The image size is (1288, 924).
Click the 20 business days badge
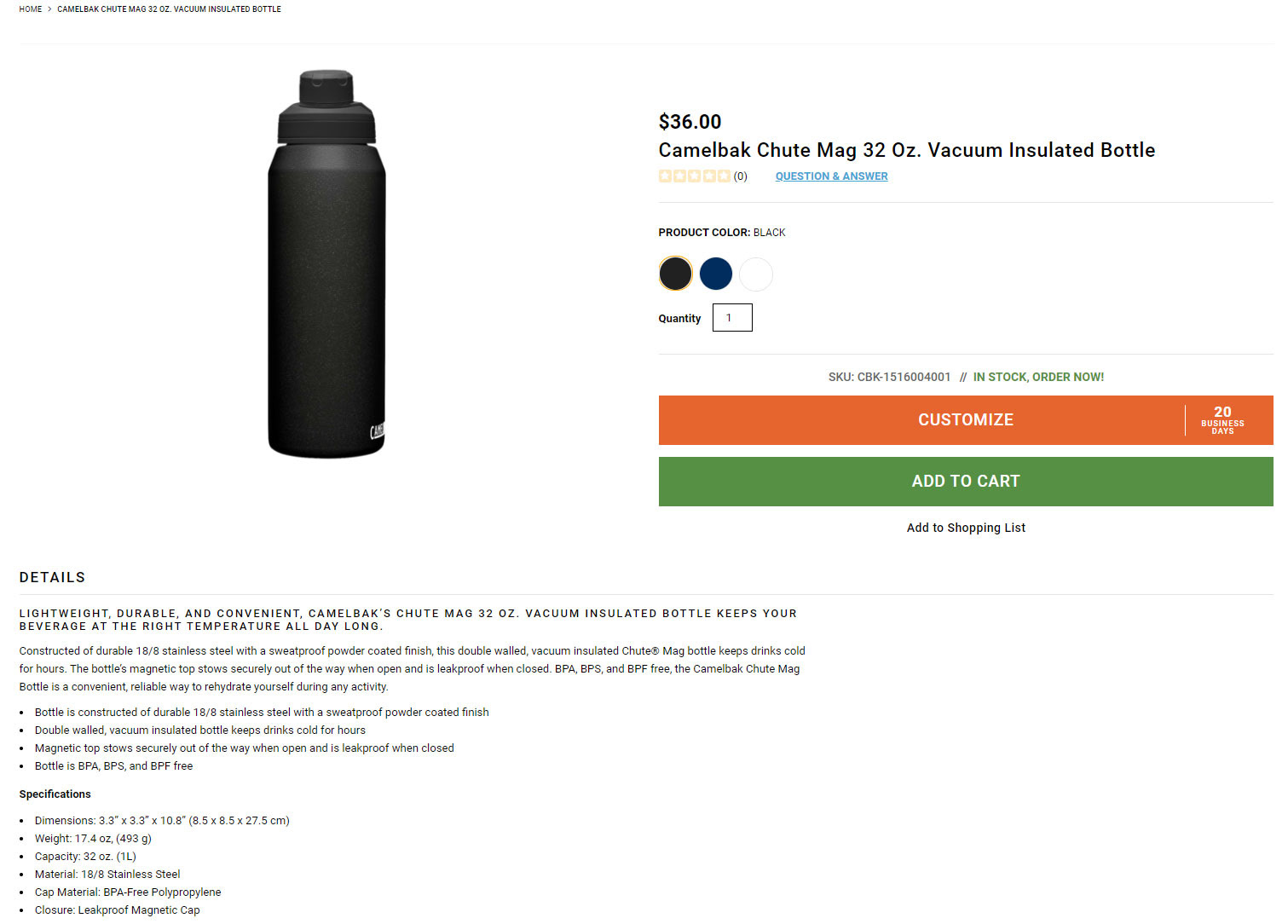[x=1222, y=420]
